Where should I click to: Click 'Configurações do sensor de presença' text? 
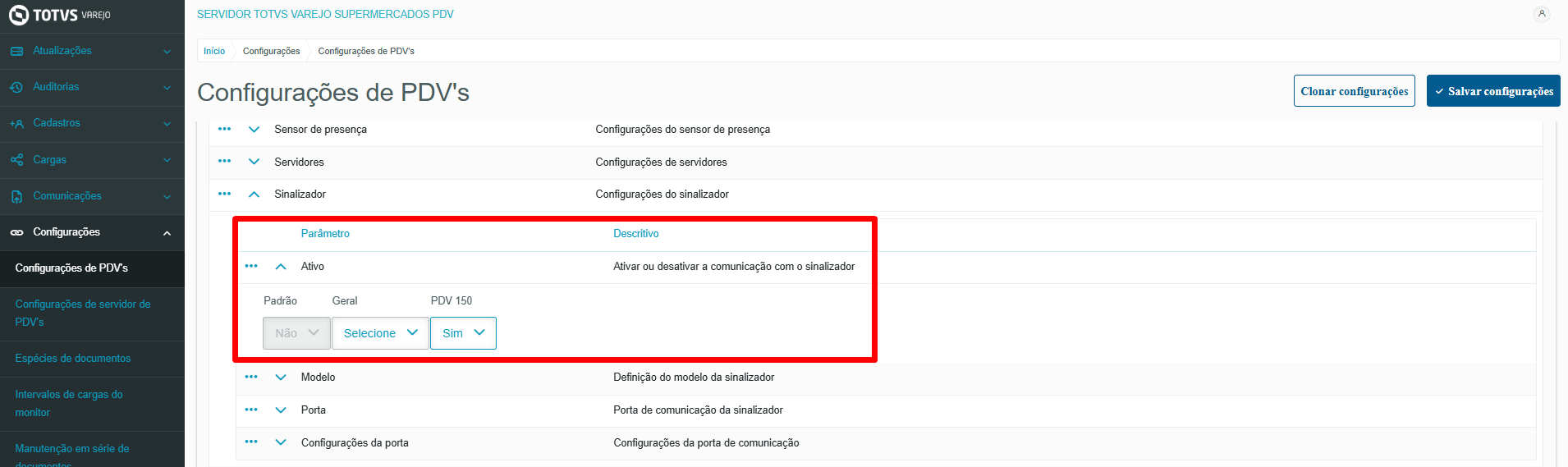tap(682, 130)
